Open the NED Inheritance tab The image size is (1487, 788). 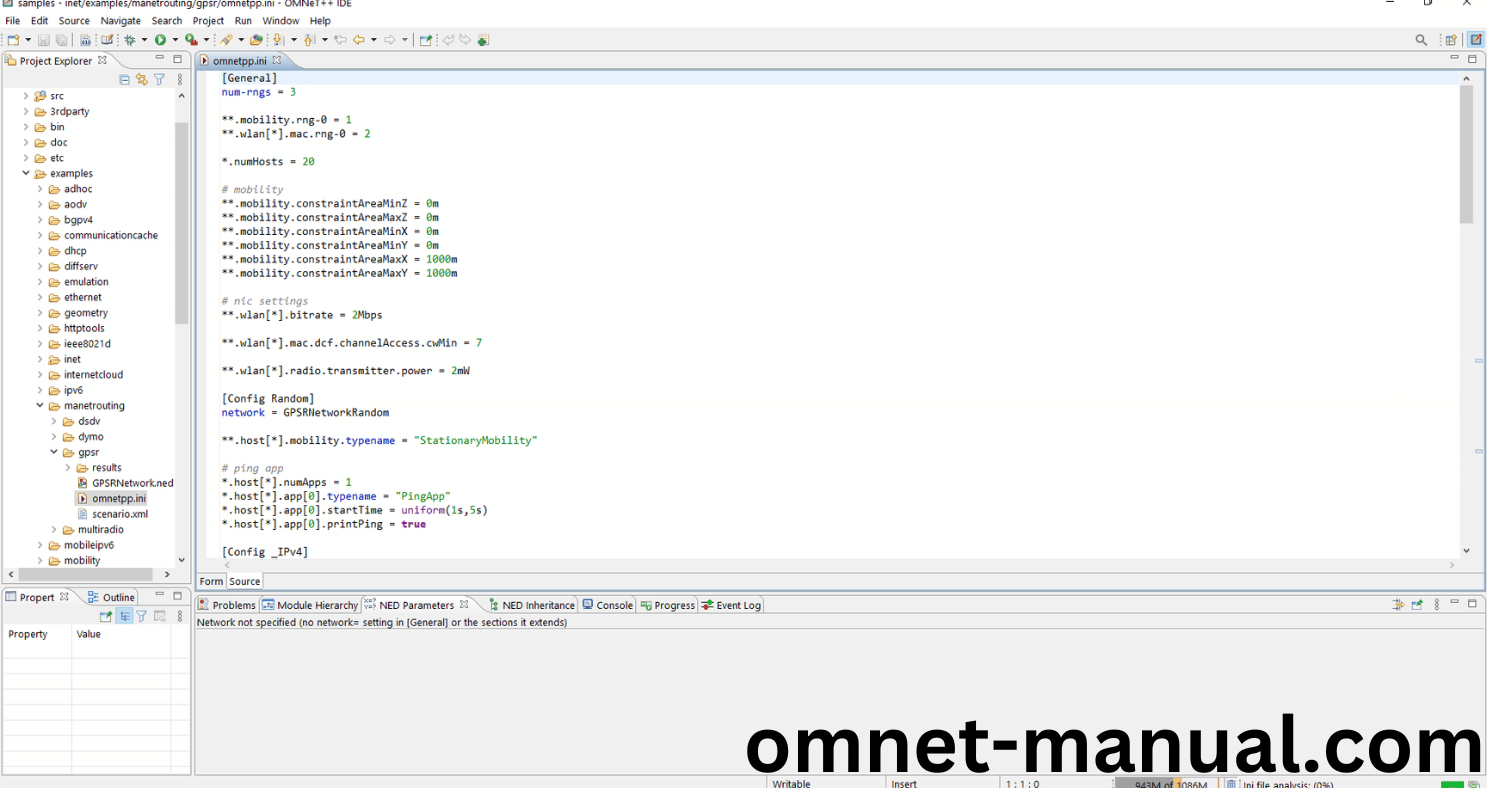coord(531,605)
